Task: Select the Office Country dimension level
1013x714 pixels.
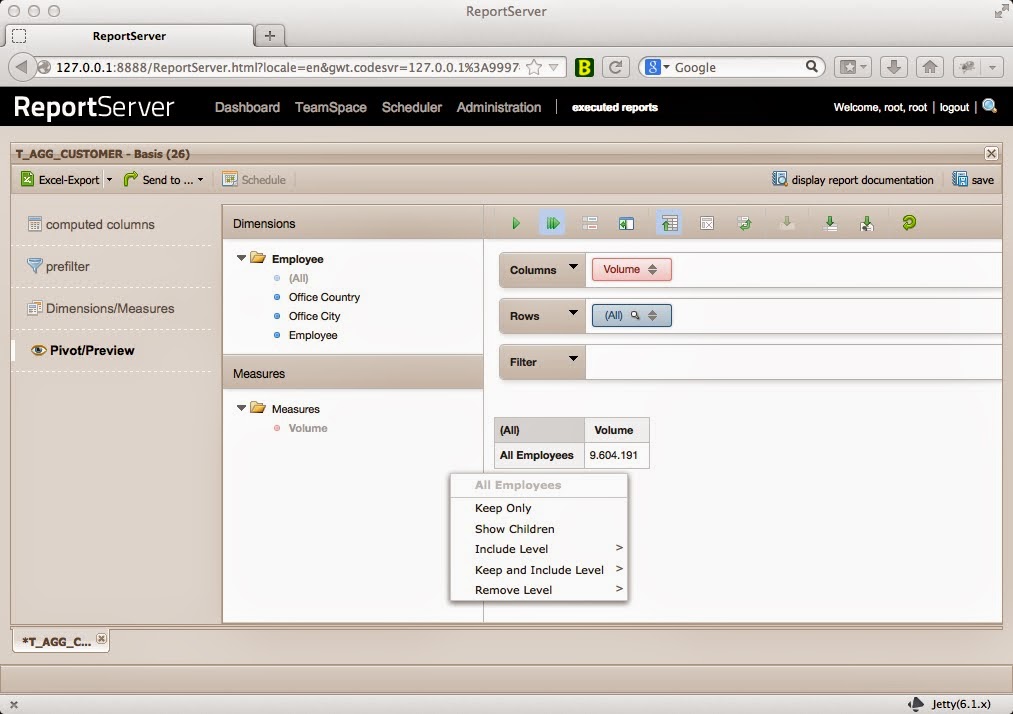Action: tap(324, 297)
